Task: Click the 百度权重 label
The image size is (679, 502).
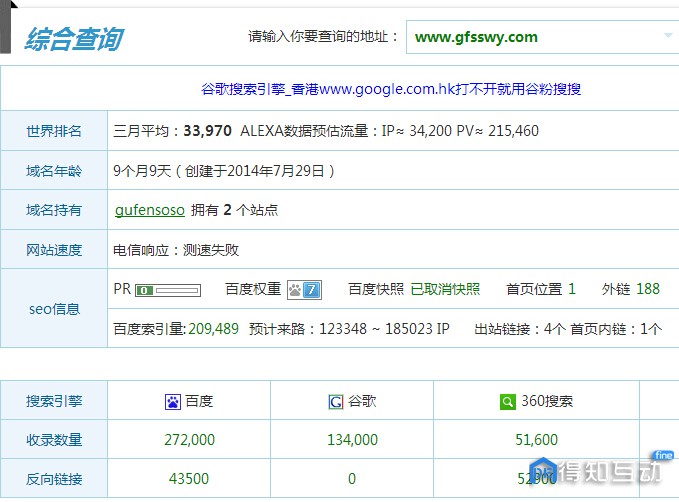Action: click(x=253, y=289)
